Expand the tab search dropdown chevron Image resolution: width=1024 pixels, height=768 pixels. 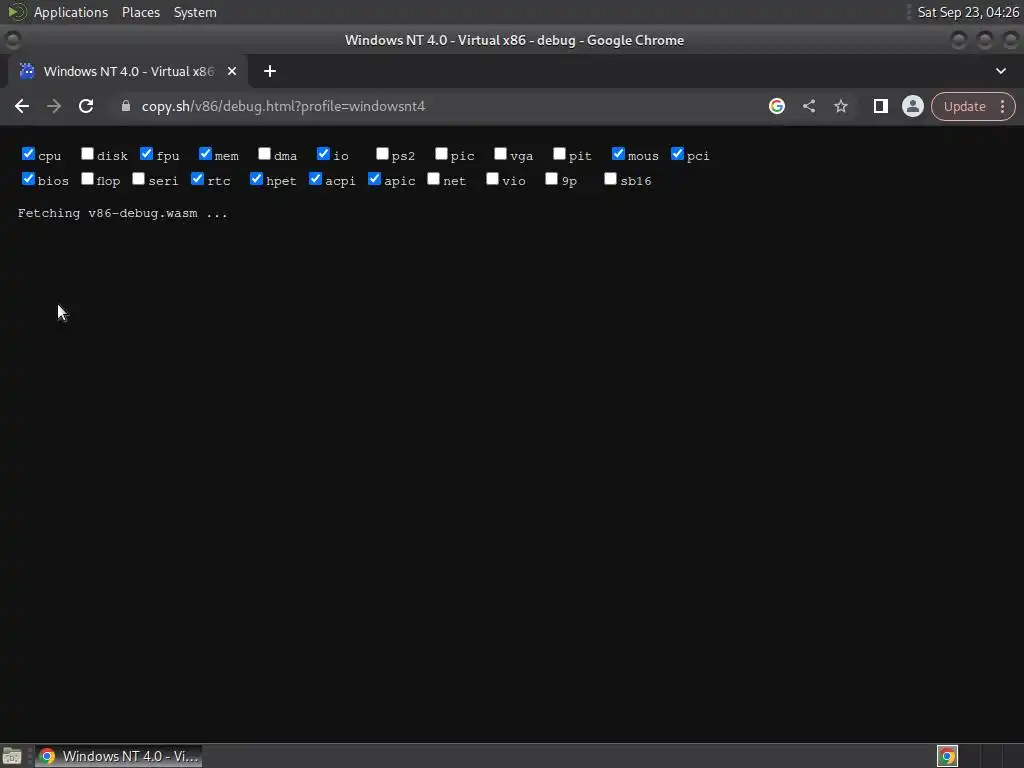pyautogui.click(x=1000, y=71)
